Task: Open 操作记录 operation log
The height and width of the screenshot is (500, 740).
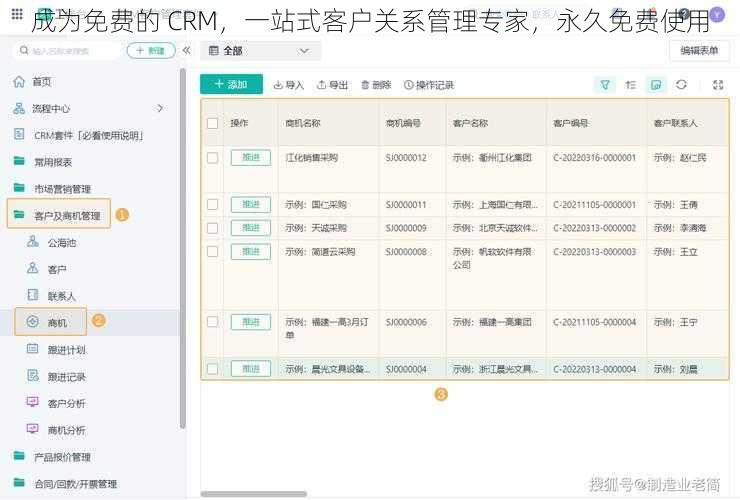Action: [x=429, y=85]
